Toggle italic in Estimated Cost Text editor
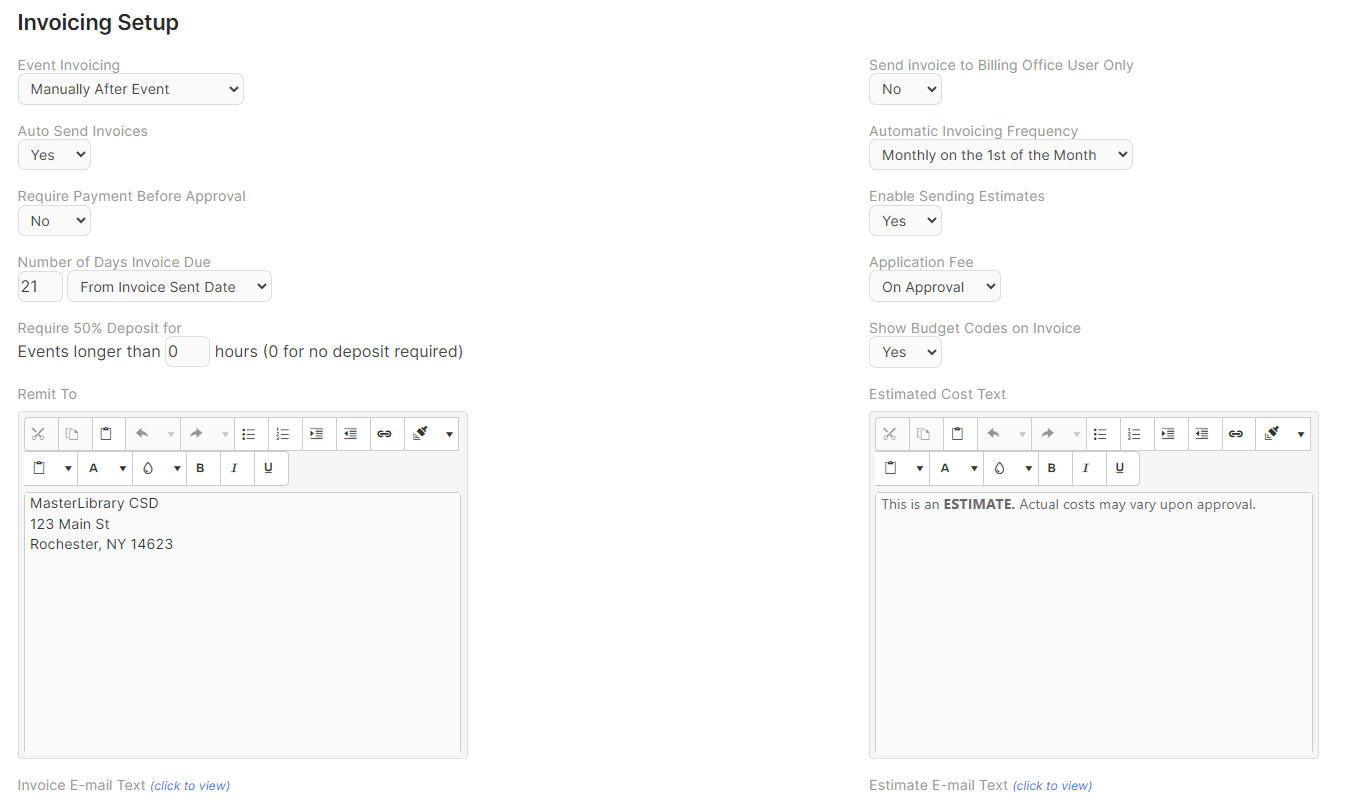The width and height of the screenshot is (1362, 802). coord(1086,468)
